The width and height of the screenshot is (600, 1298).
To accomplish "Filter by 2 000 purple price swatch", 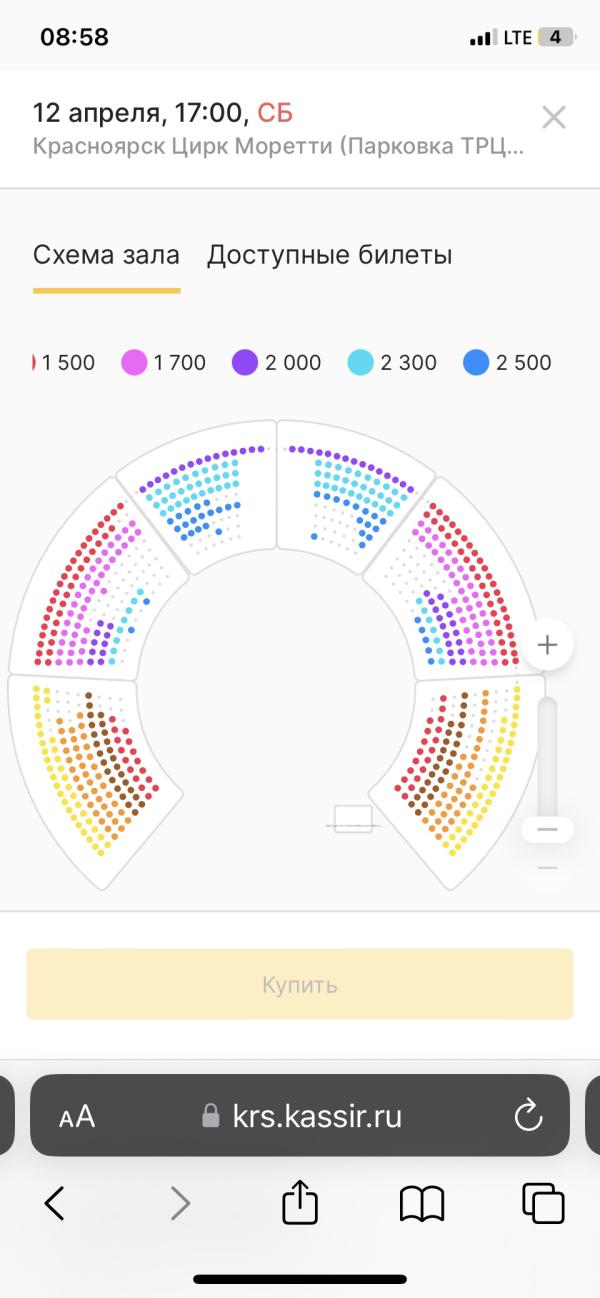I will (245, 363).
